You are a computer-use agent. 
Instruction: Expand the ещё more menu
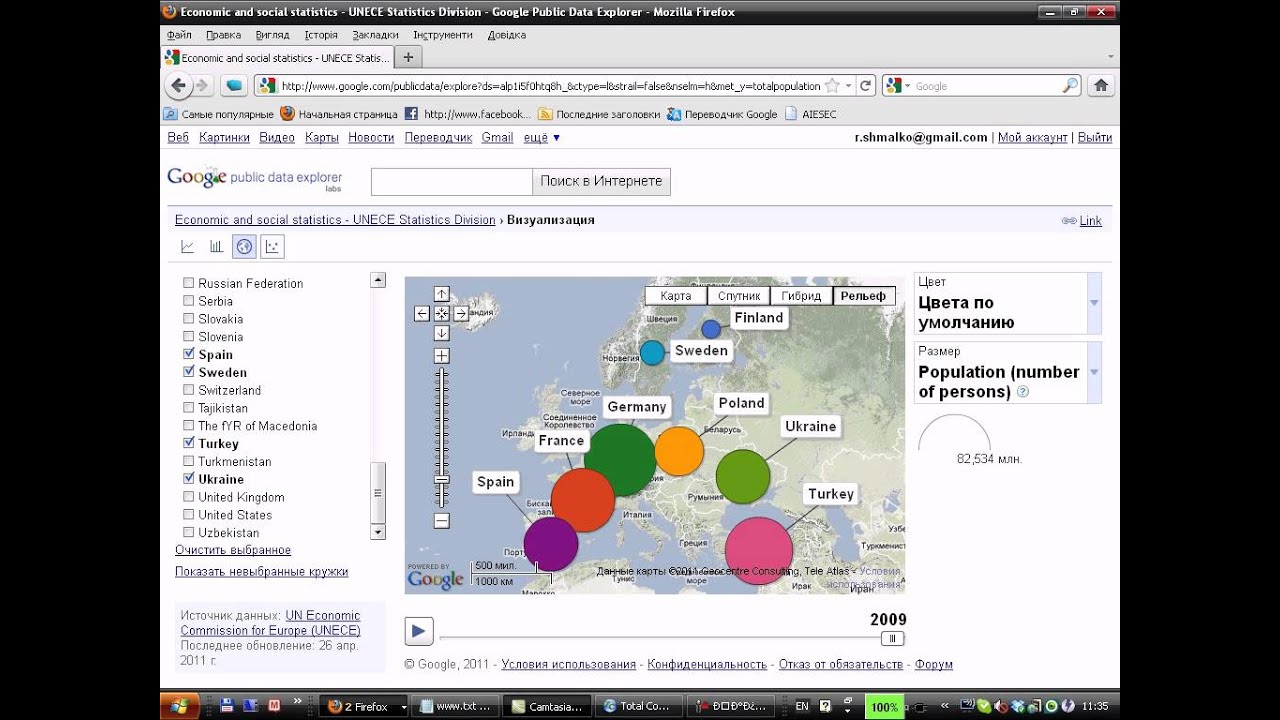point(542,138)
